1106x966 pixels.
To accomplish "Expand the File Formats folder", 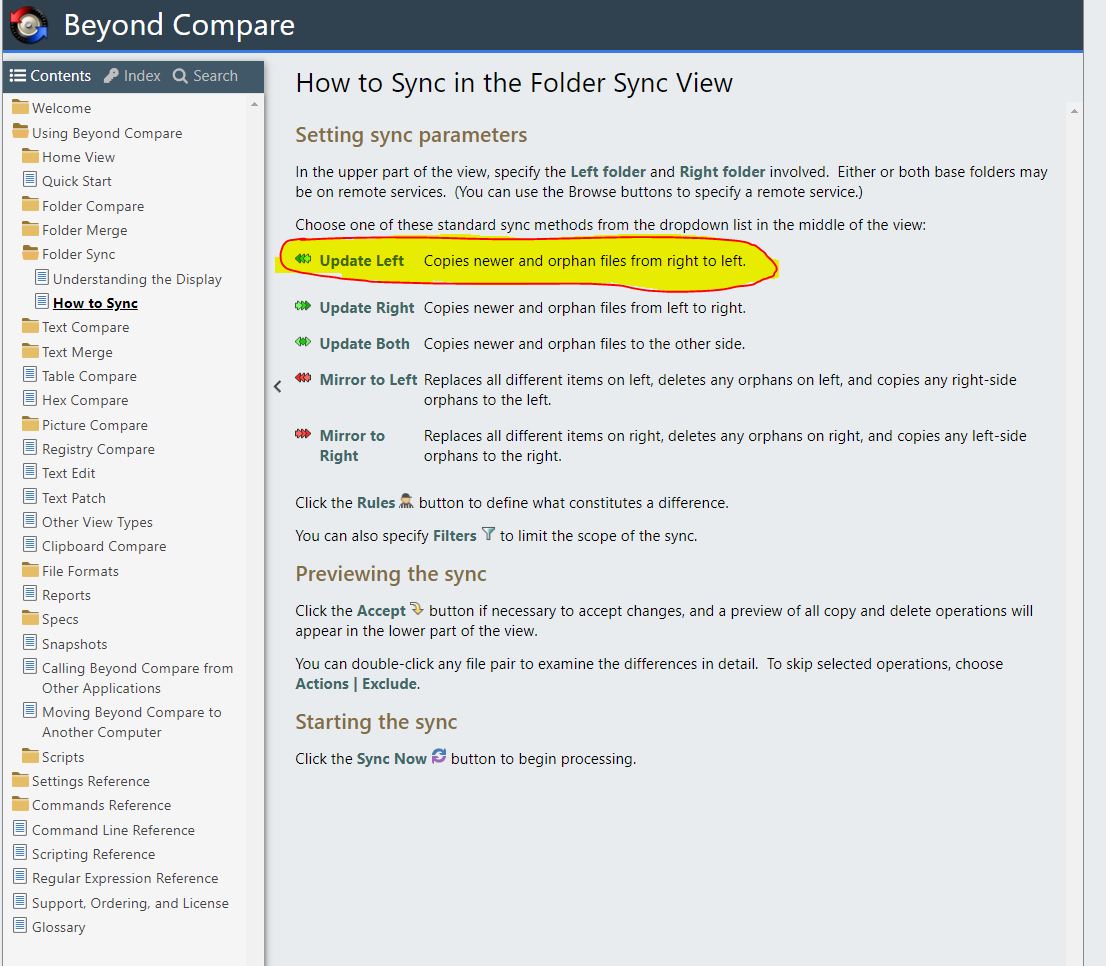I will (71, 570).
